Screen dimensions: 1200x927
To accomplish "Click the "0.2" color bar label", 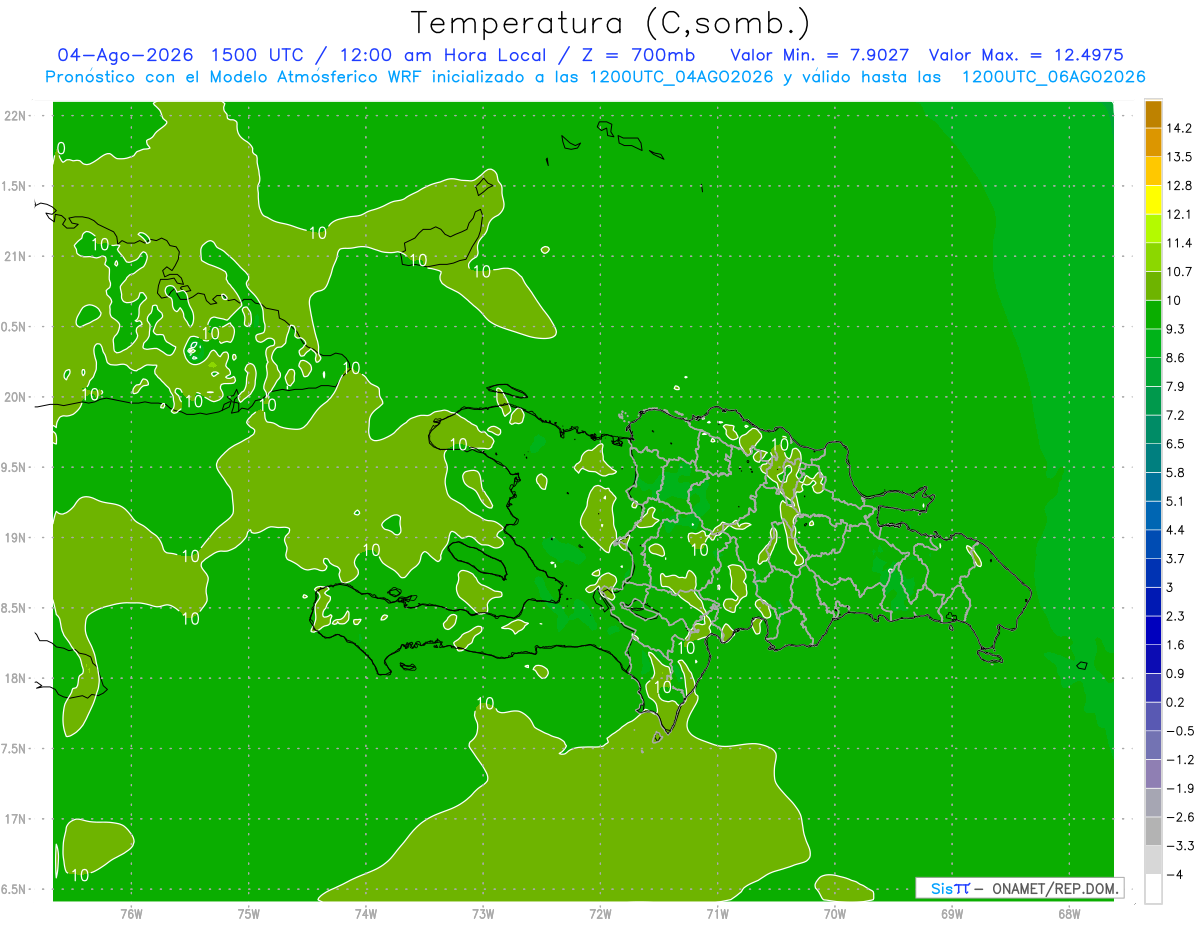I will click(x=1176, y=702).
